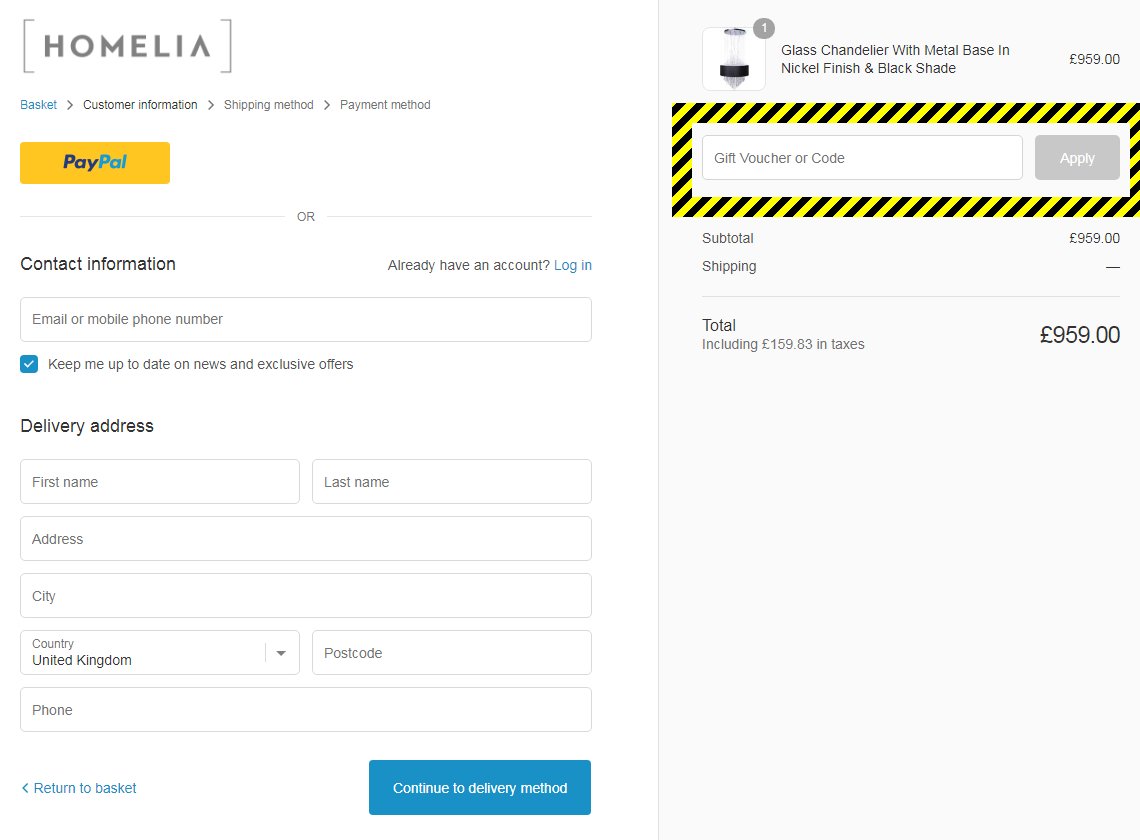This screenshot has width=1140, height=840.
Task: Select Customer information breadcrumb step
Action: click(140, 105)
